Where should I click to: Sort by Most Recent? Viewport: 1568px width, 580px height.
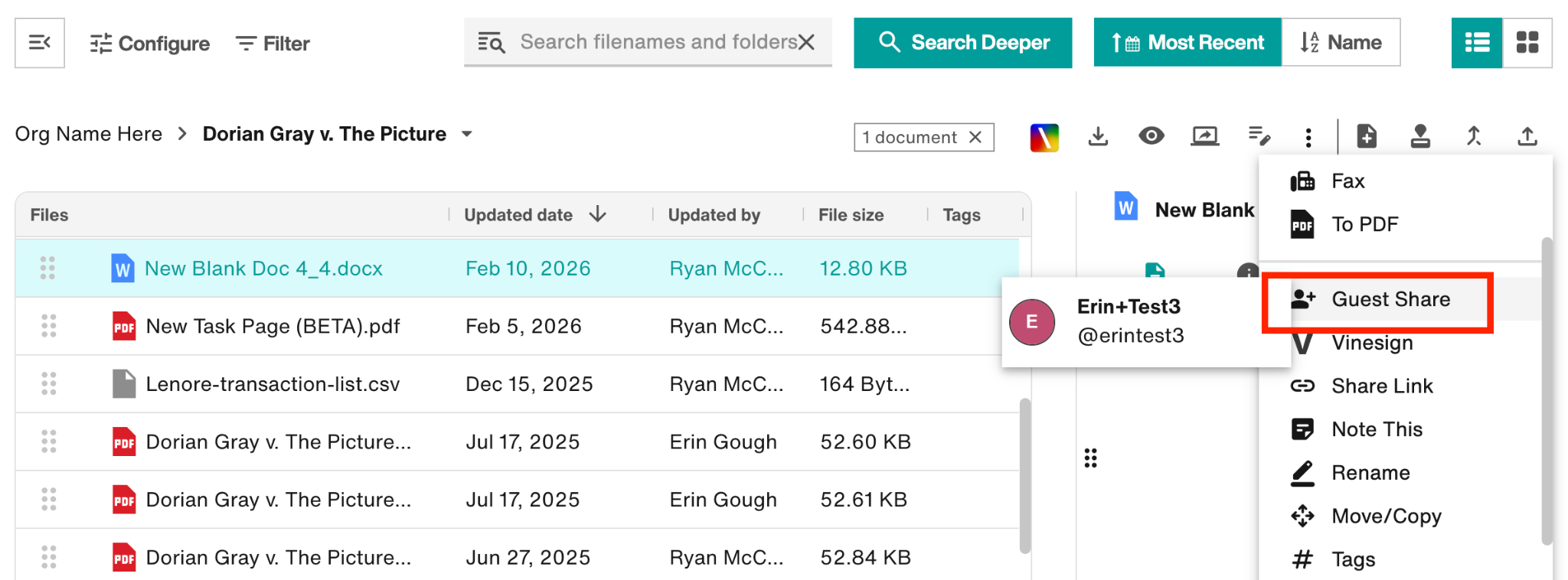1187,43
